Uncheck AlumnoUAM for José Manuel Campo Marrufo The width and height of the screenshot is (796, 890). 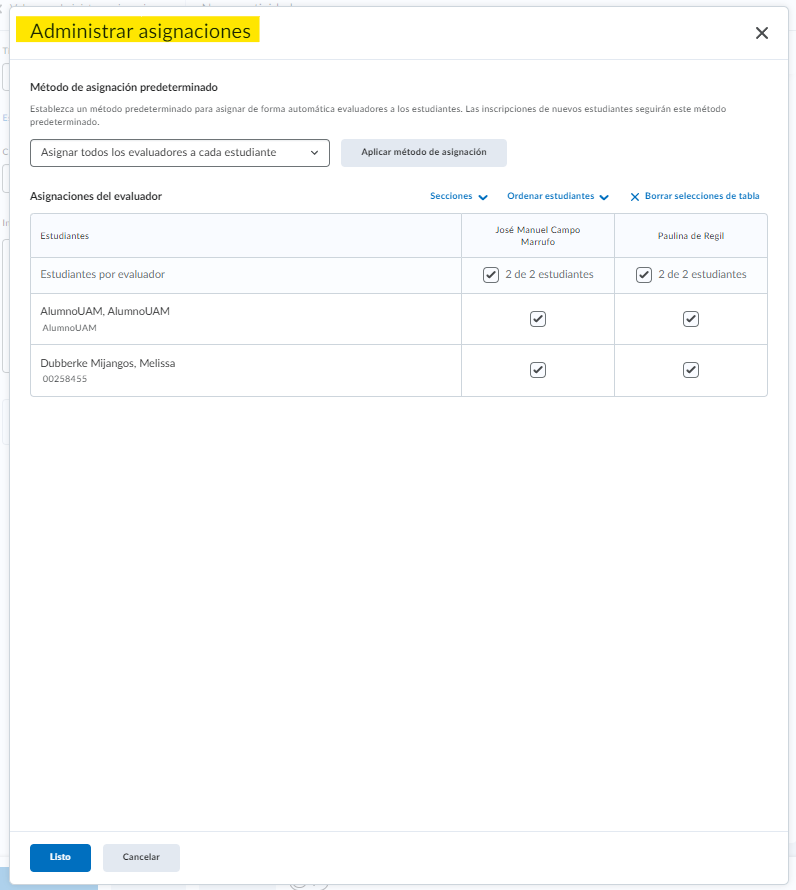pyautogui.click(x=538, y=319)
